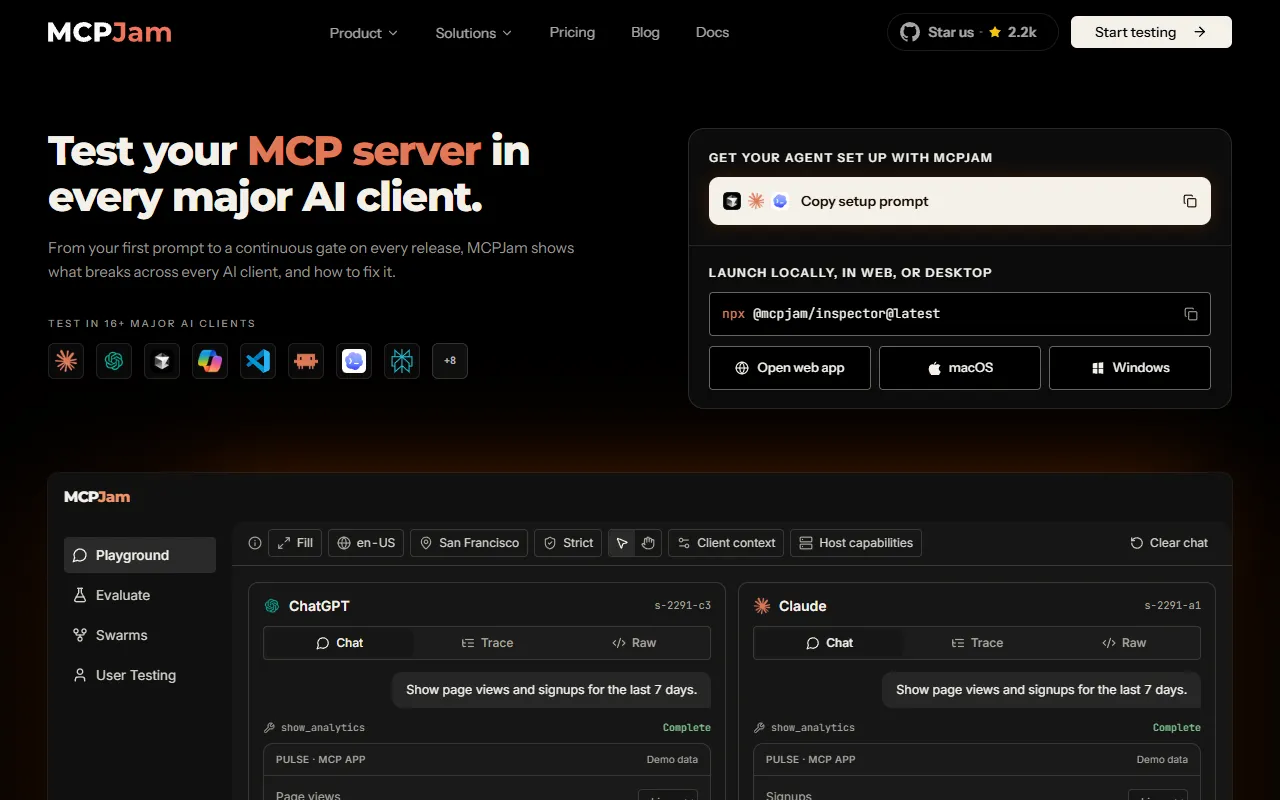Select Playground in the sidebar
This screenshot has height=800, width=1280.
pos(140,555)
